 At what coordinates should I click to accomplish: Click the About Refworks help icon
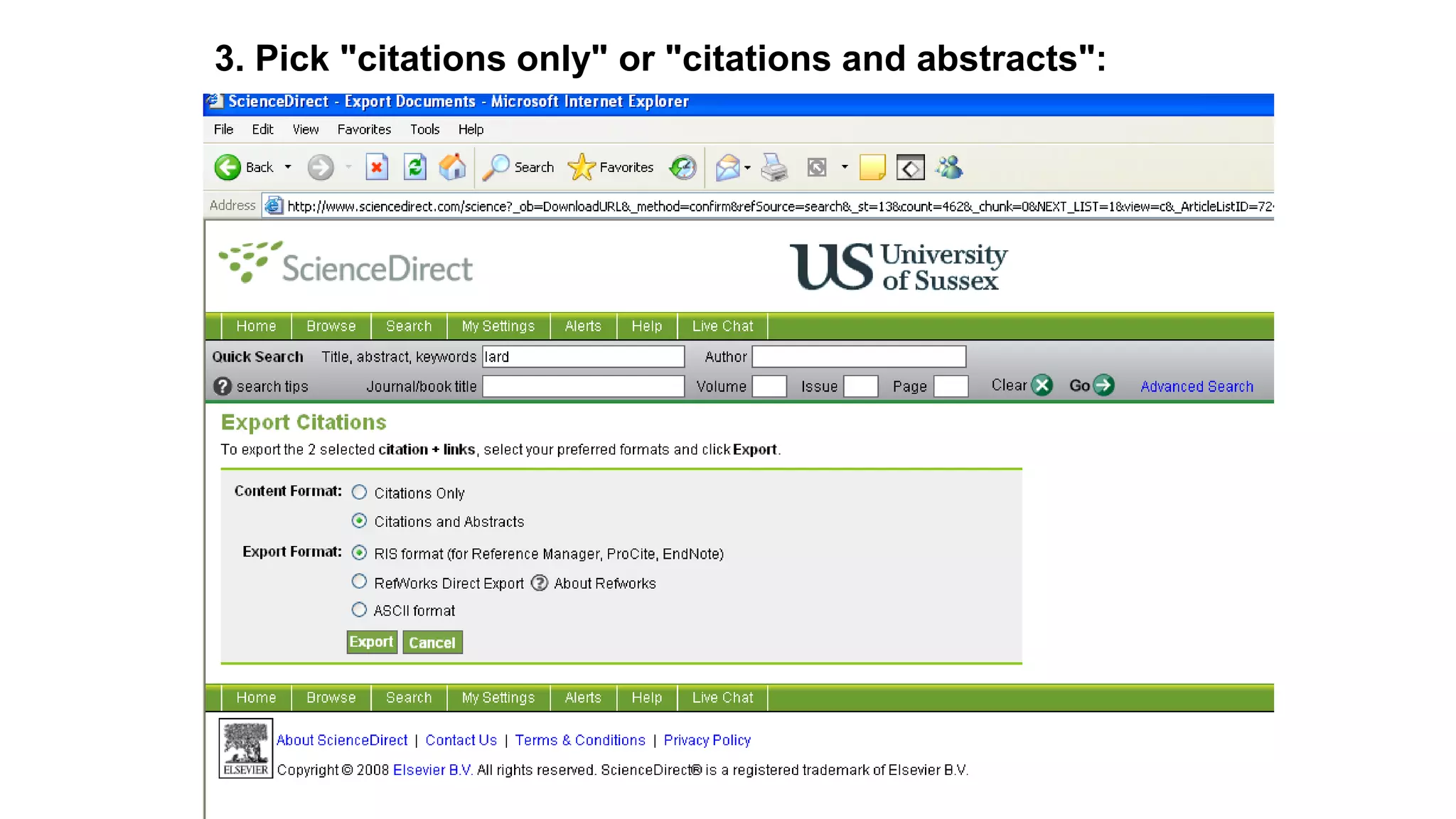coord(540,583)
